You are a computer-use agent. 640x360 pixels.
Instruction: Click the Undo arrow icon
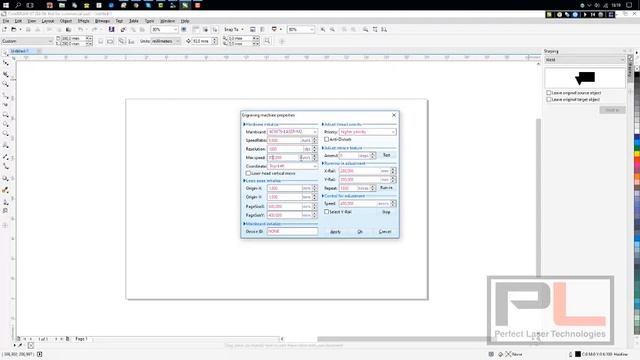click(x=80, y=29)
